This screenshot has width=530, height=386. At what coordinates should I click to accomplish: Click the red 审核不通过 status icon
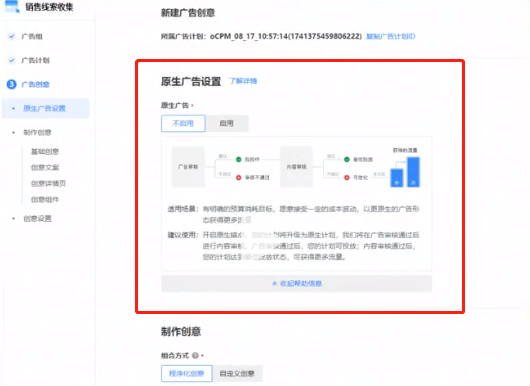pyautogui.click(x=239, y=177)
